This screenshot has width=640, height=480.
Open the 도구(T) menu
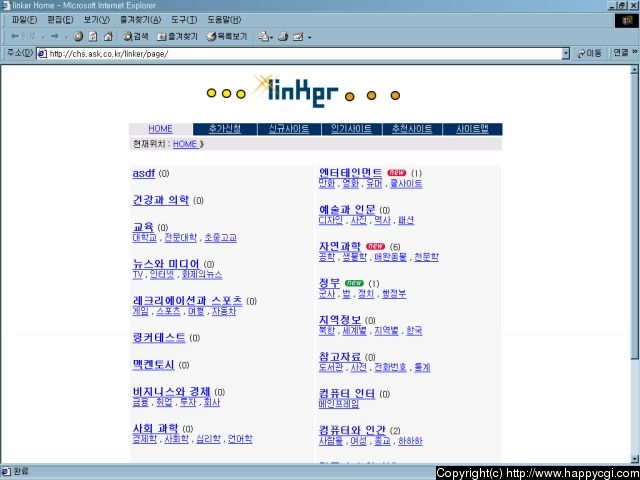click(184, 20)
